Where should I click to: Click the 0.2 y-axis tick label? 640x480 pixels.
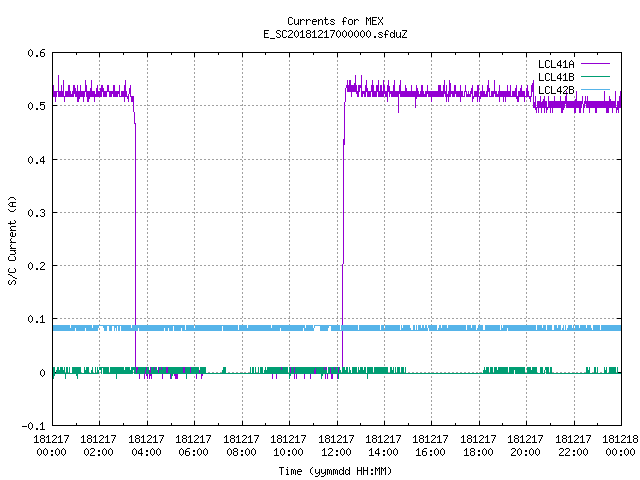point(36,266)
